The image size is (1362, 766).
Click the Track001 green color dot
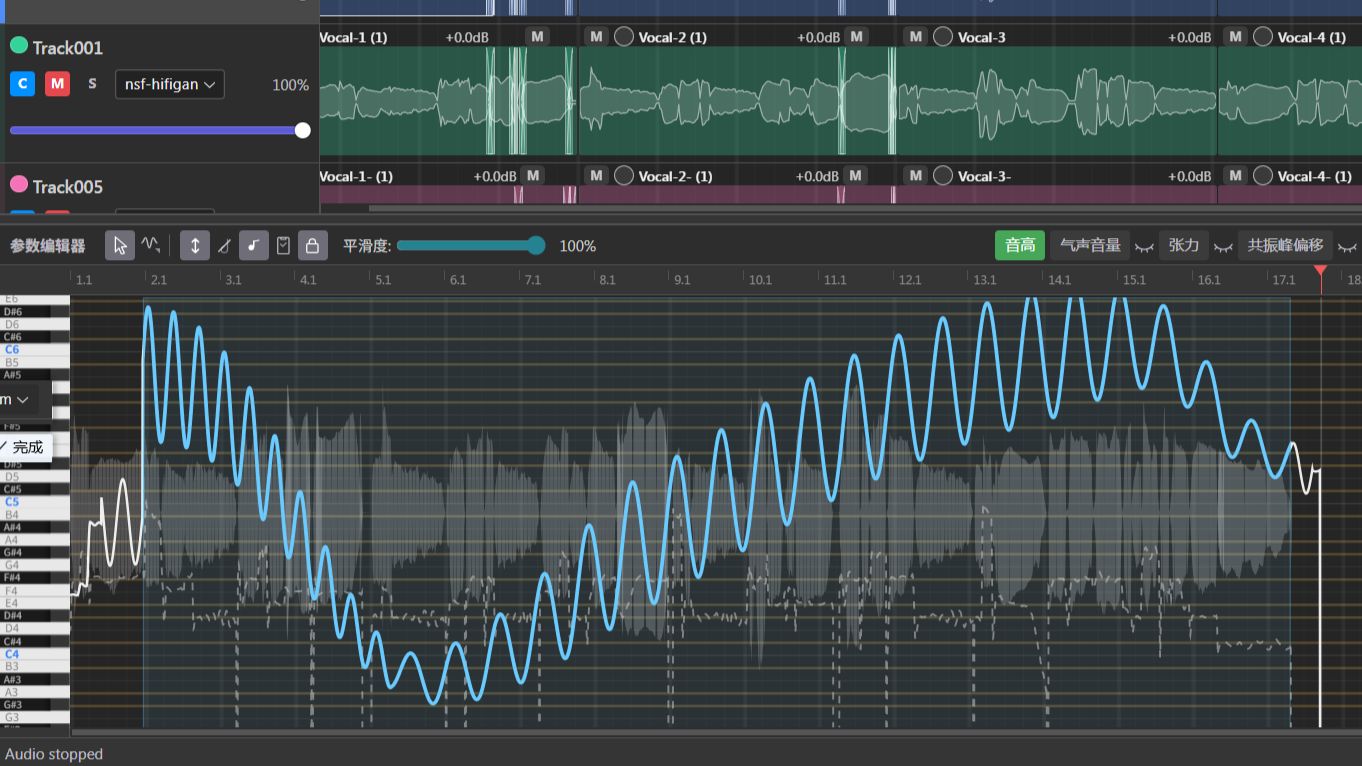click(19, 45)
